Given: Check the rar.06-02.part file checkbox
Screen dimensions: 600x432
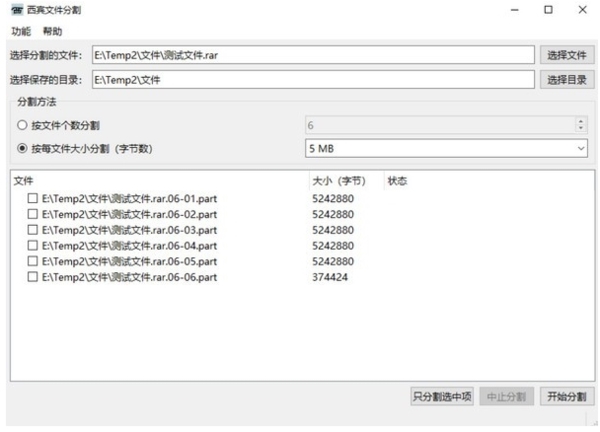Looking at the screenshot, I should [x=33, y=214].
